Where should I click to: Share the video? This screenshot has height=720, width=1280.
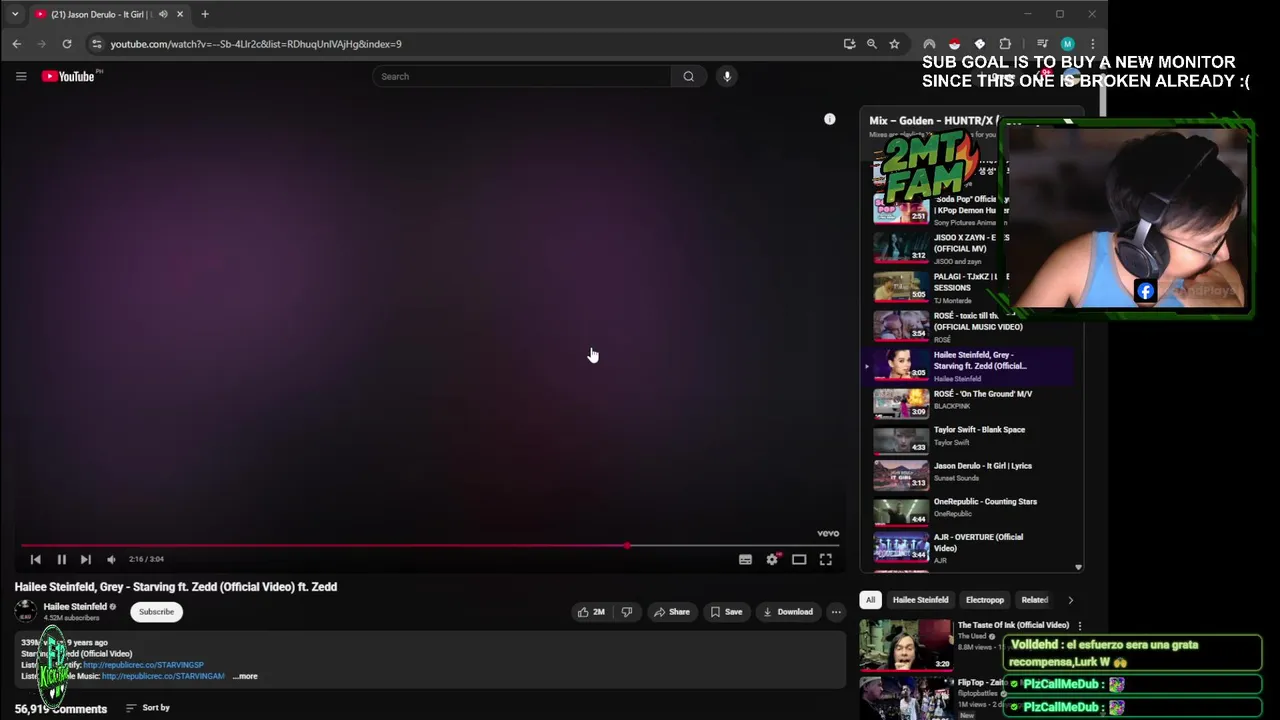pos(671,612)
